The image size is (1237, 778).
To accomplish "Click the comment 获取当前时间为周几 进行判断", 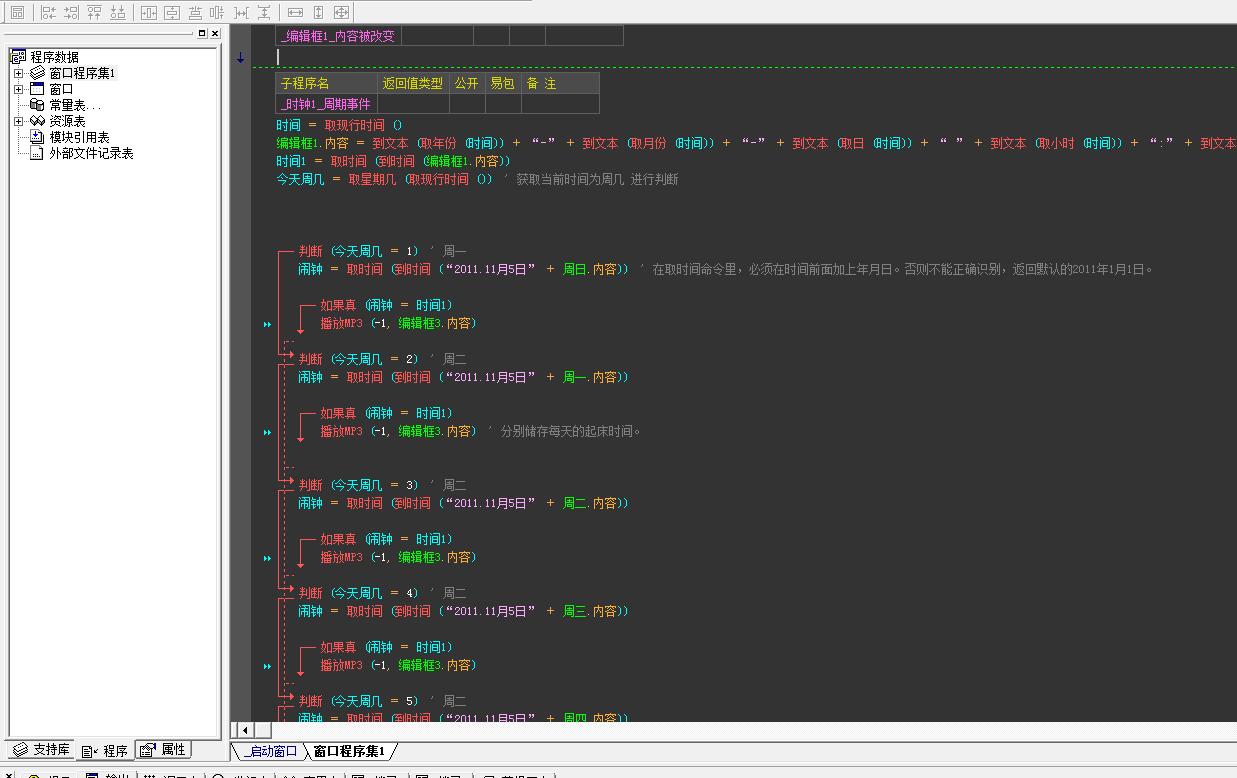I will coord(597,179).
